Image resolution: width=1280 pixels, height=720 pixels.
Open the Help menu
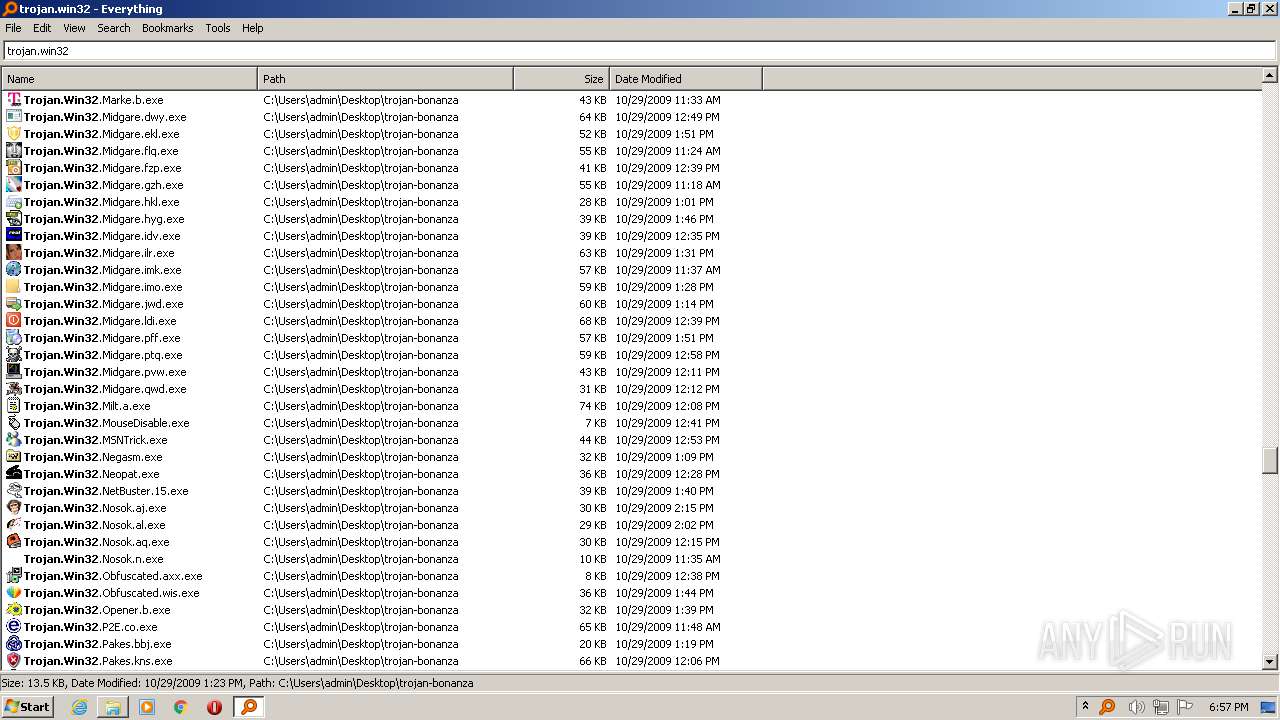pos(253,28)
